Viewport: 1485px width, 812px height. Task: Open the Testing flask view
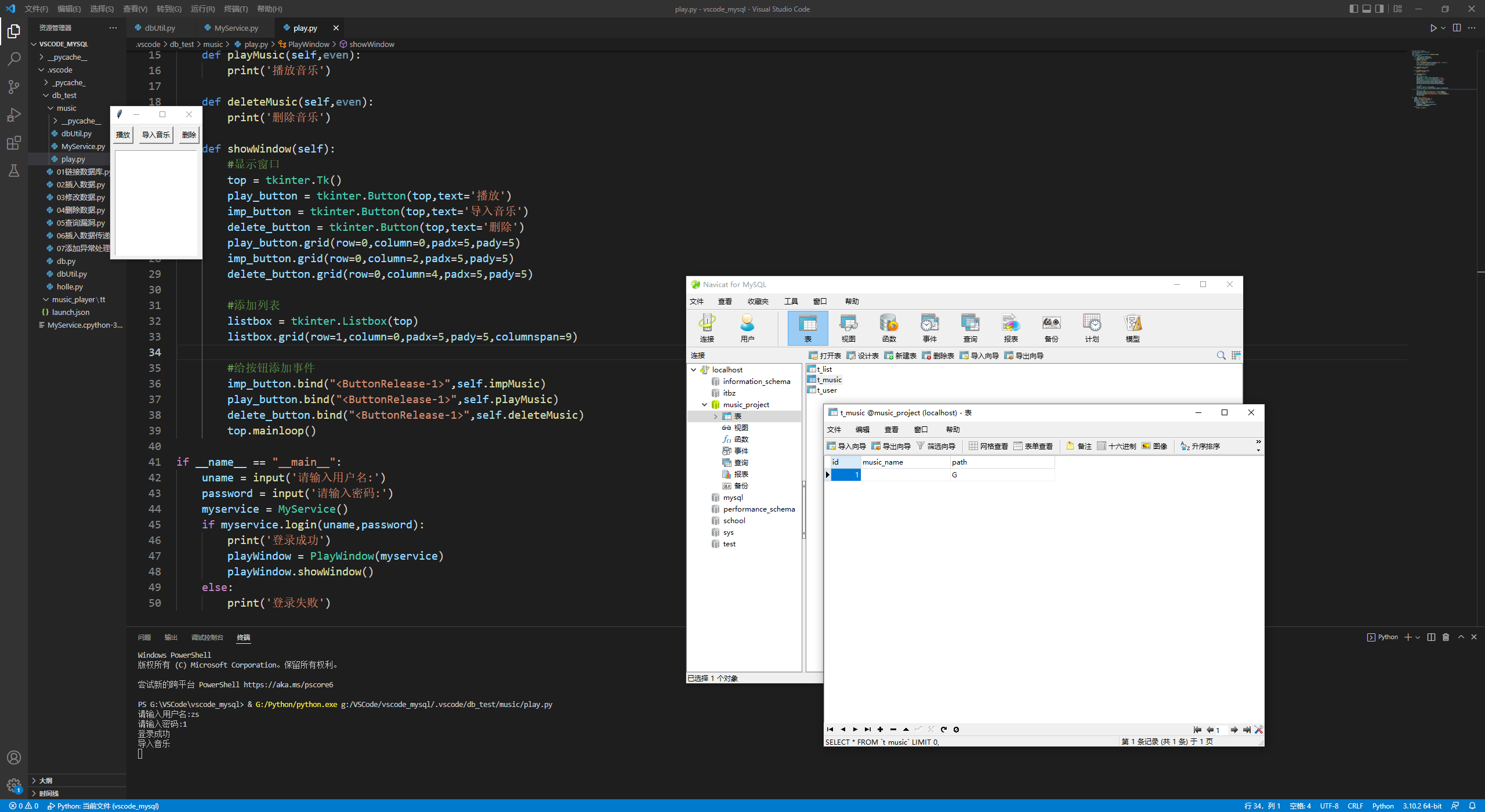(14, 171)
